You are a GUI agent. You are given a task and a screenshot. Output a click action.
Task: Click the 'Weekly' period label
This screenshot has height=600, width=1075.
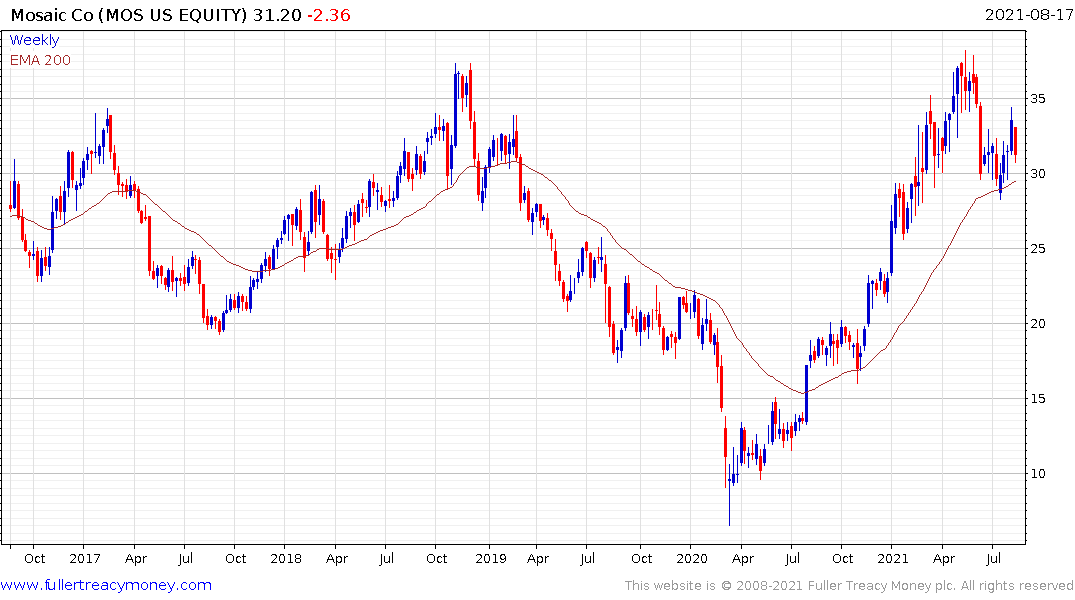[x=34, y=40]
